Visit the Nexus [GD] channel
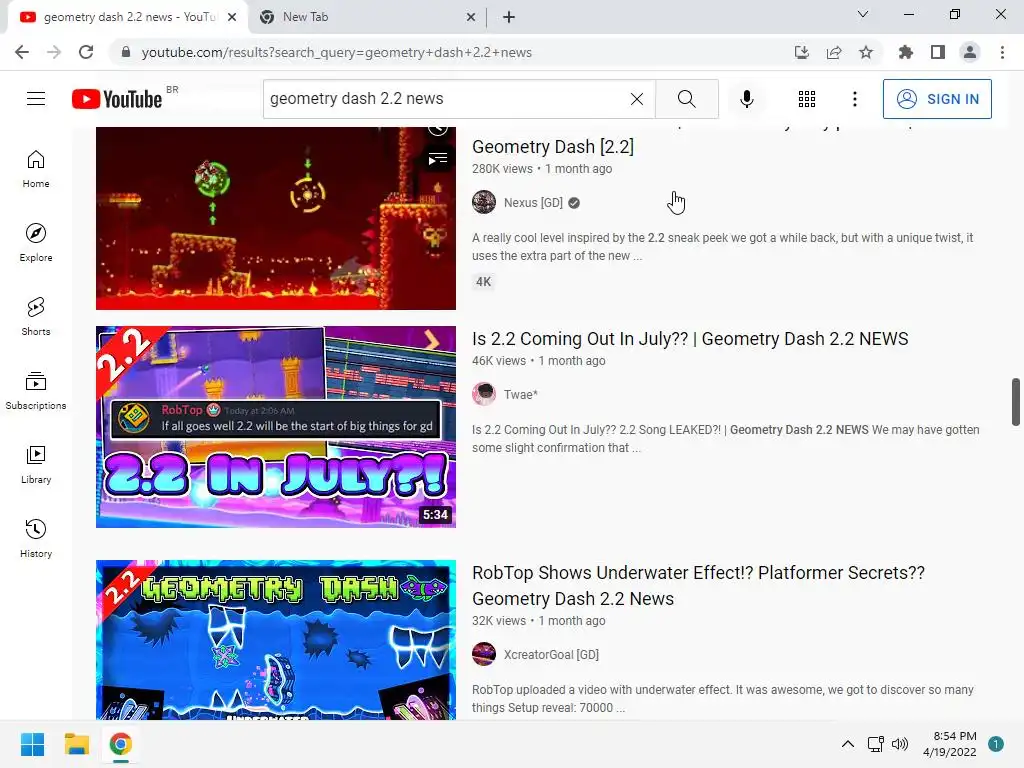 point(533,203)
